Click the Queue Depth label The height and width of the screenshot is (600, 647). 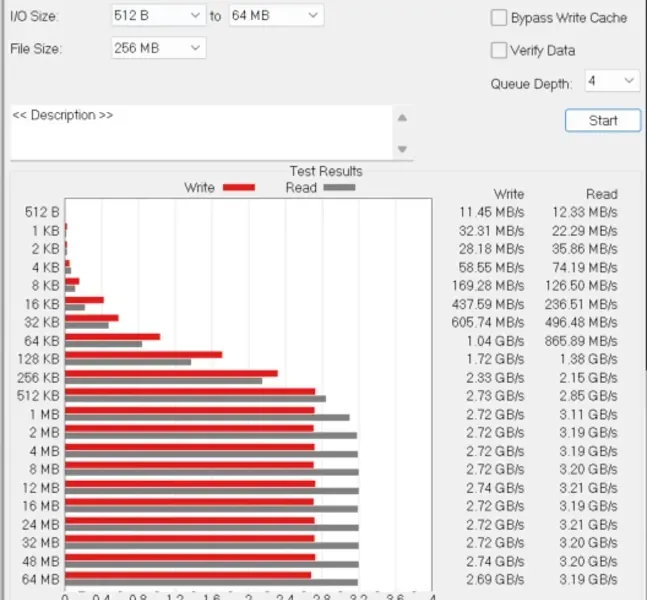pos(531,84)
